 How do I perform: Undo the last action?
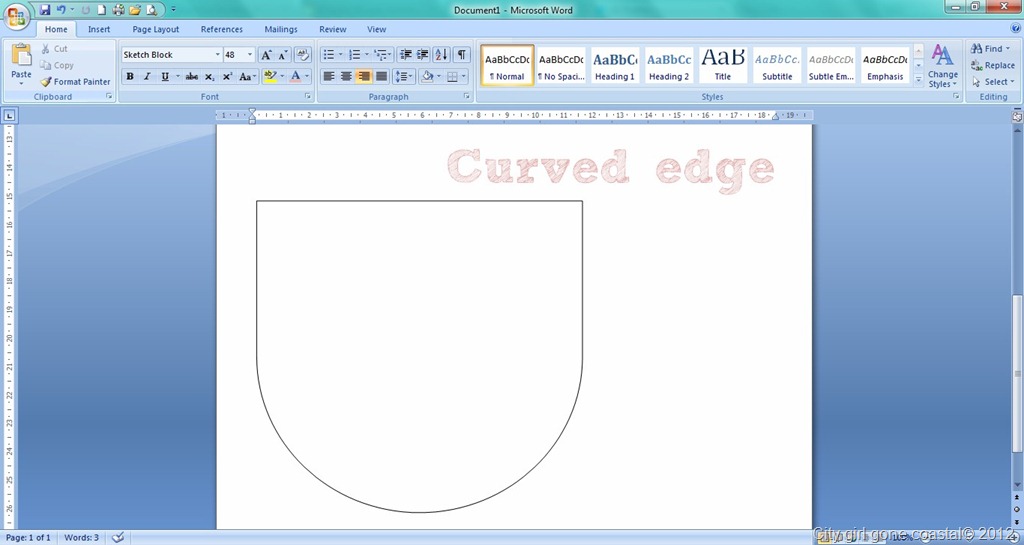click(x=61, y=10)
